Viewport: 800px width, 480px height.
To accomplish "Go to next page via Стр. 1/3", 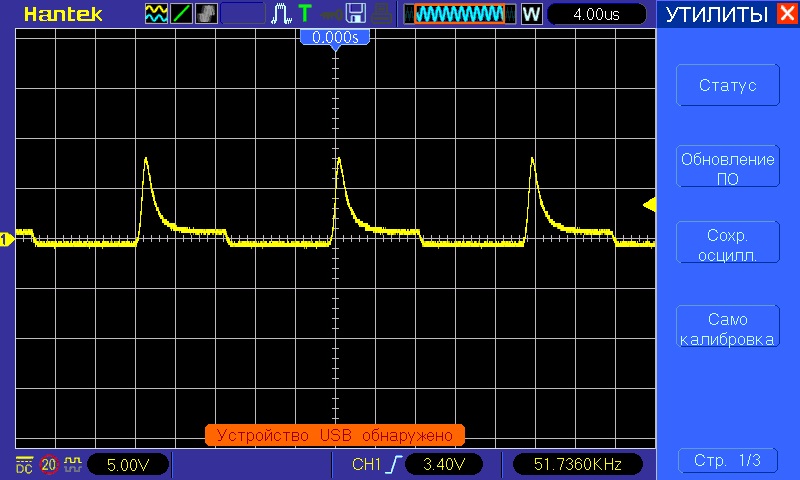I will click(x=727, y=461).
